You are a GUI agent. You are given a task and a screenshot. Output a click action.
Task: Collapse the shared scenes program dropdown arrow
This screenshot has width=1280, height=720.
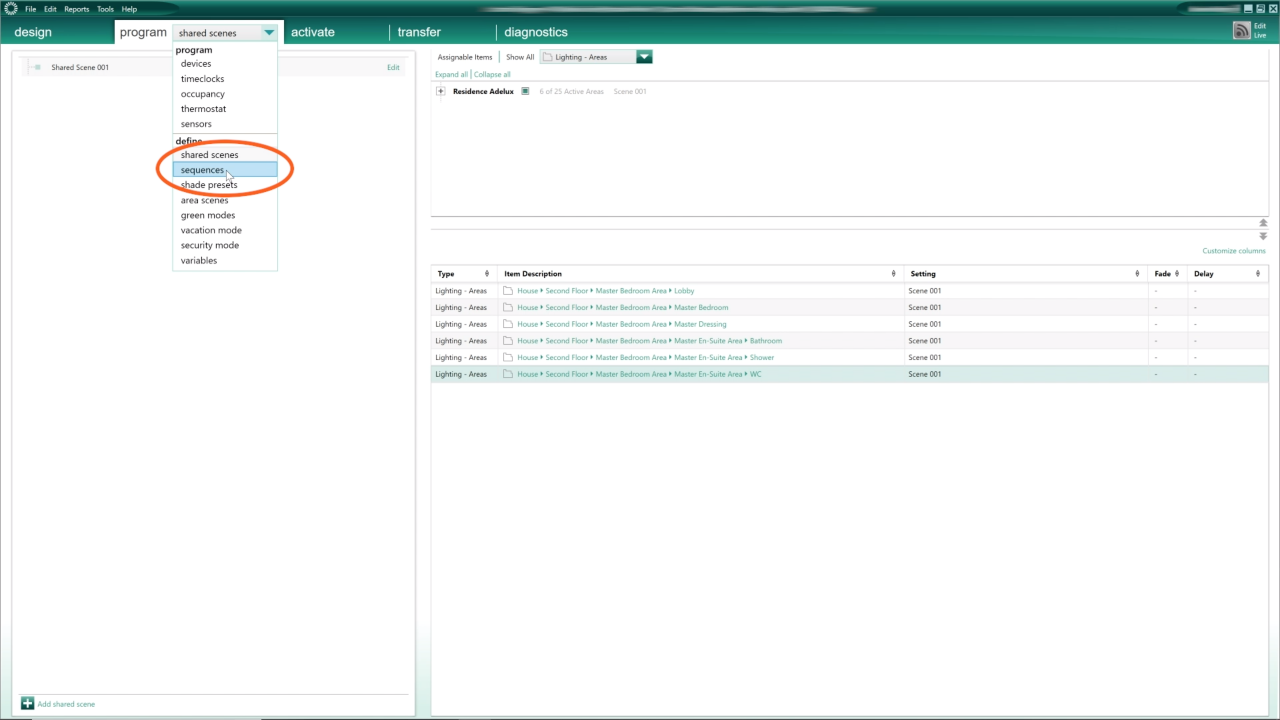(269, 33)
